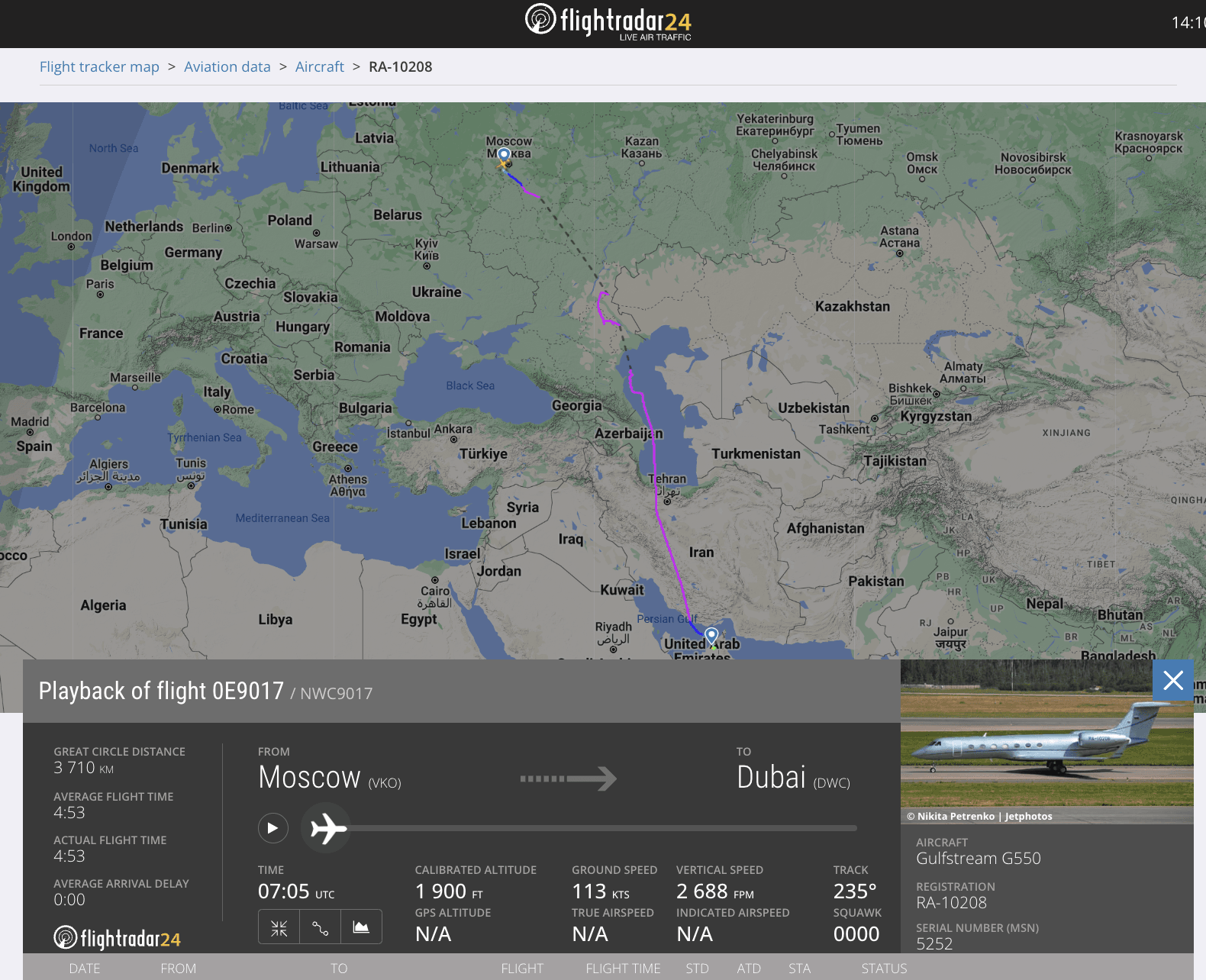Click the Jetphotos photo credit

pyautogui.click(x=1027, y=817)
